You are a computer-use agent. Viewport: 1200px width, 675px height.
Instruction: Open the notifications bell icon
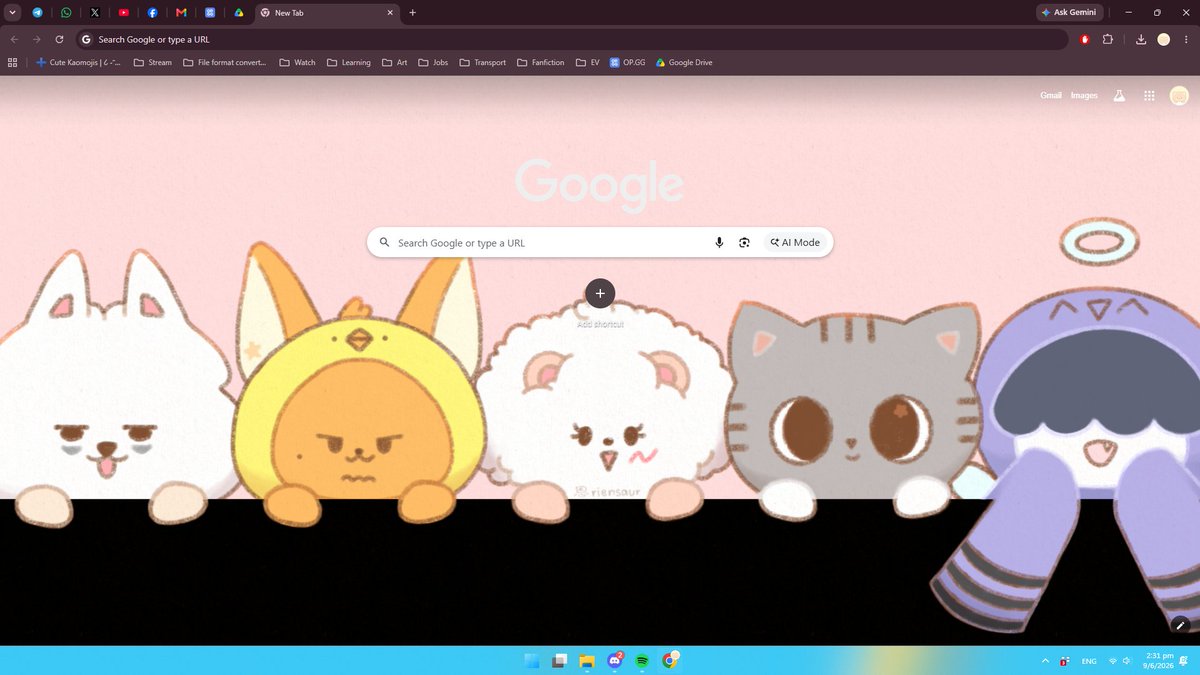click(1183, 661)
